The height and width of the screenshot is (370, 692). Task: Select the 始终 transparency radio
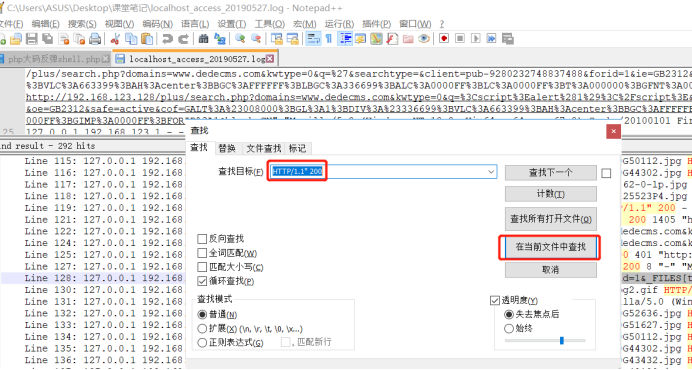509,328
